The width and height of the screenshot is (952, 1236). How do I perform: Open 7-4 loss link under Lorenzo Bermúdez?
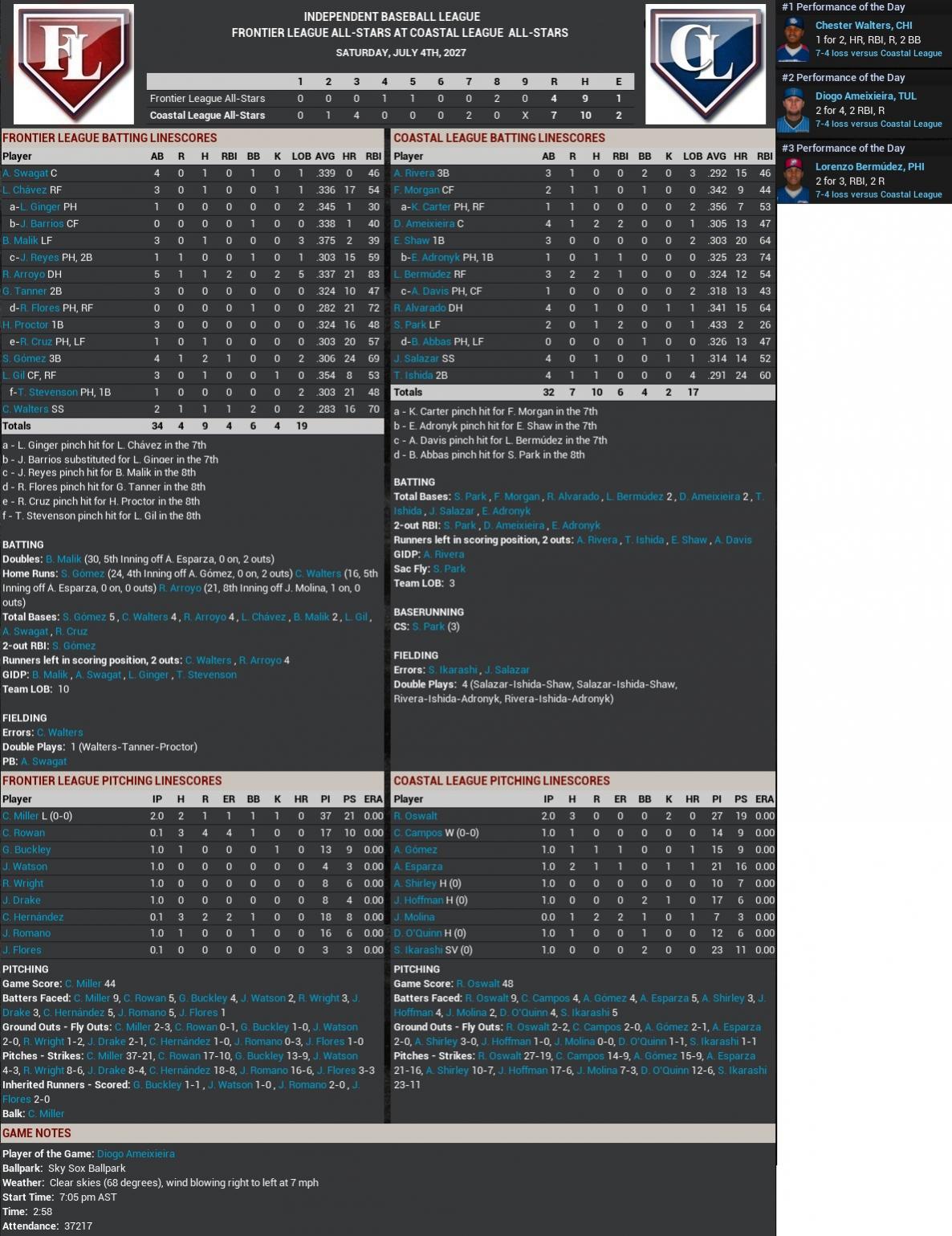(x=878, y=195)
